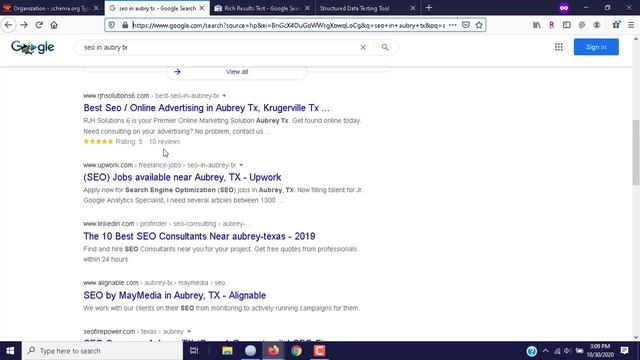This screenshot has height=360, width=640.
Task: Go back with the browser back arrow
Action: tap(9, 25)
